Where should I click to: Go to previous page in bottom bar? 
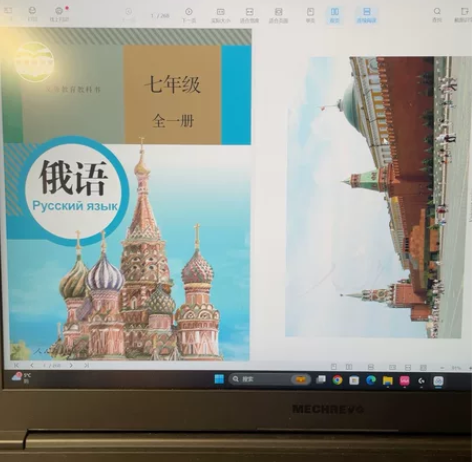tap(32, 365)
